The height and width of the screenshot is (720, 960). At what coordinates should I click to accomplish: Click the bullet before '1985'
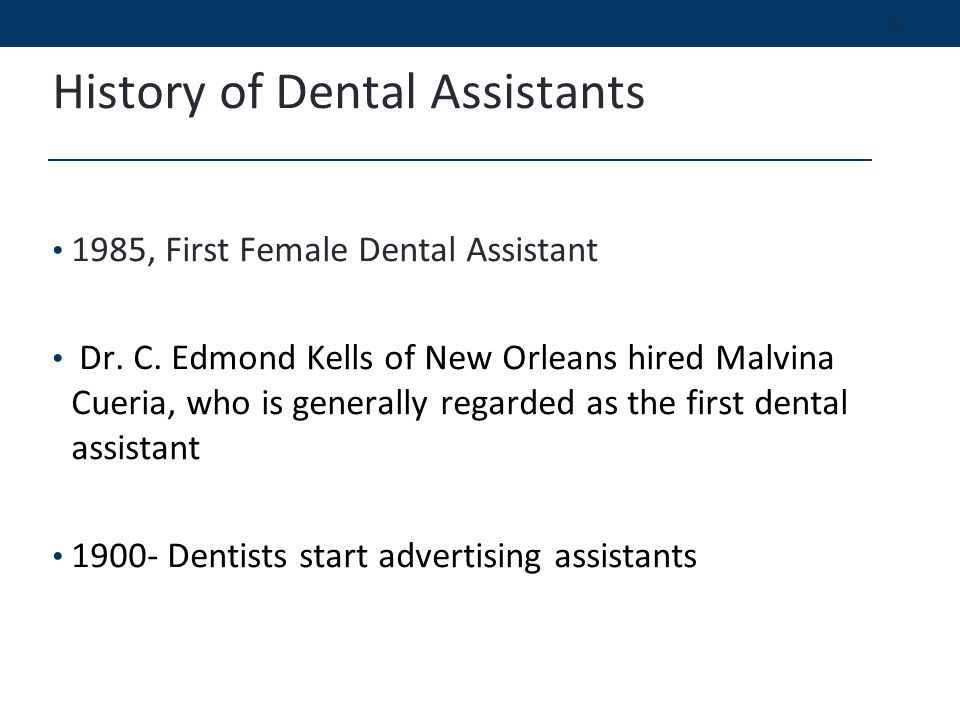pos(58,250)
